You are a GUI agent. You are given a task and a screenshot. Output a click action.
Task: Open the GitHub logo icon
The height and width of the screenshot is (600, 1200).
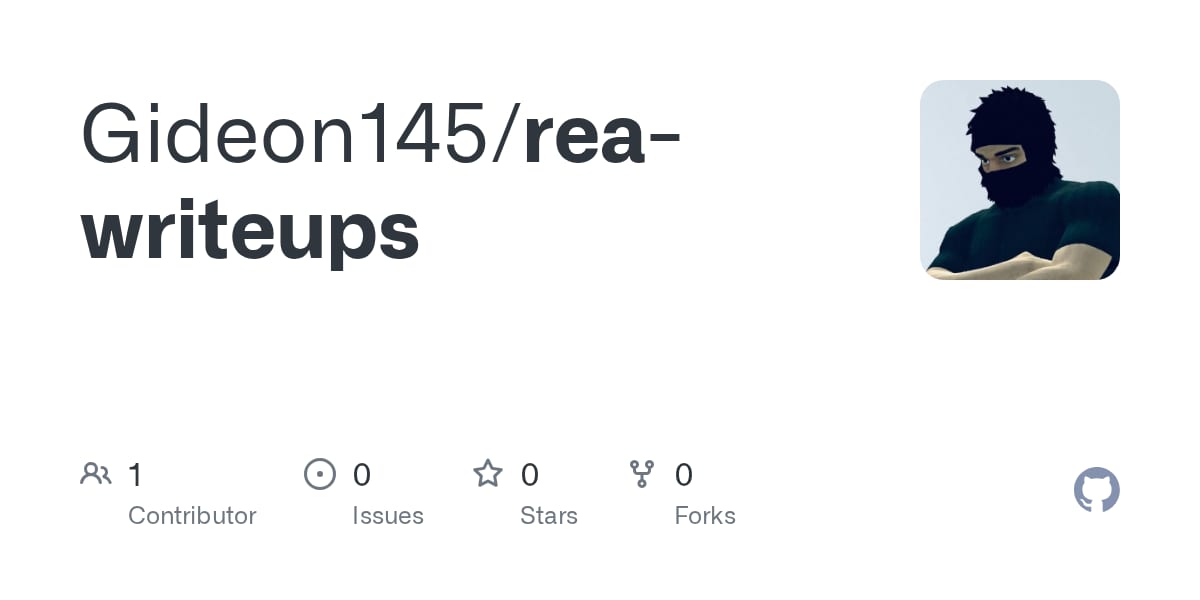point(1097,490)
